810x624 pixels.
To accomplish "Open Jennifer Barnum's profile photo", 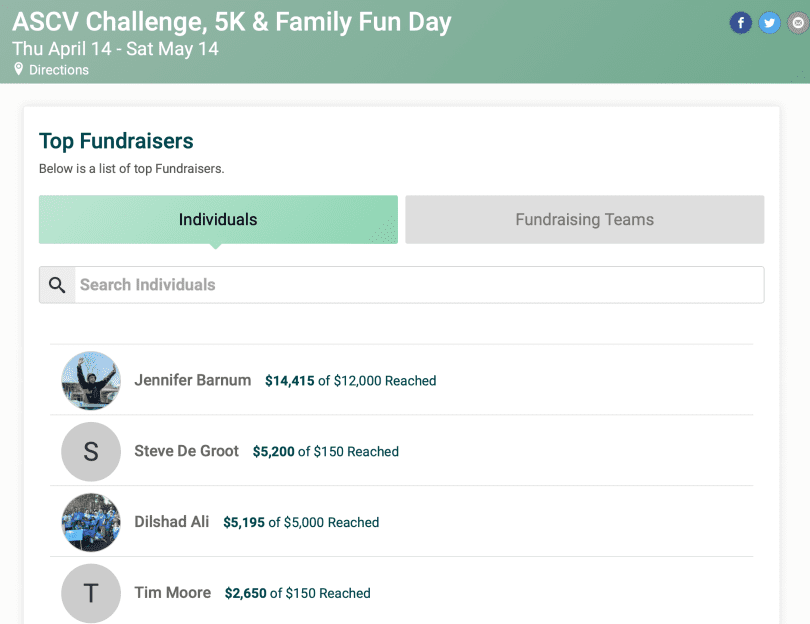I will pyautogui.click(x=91, y=381).
